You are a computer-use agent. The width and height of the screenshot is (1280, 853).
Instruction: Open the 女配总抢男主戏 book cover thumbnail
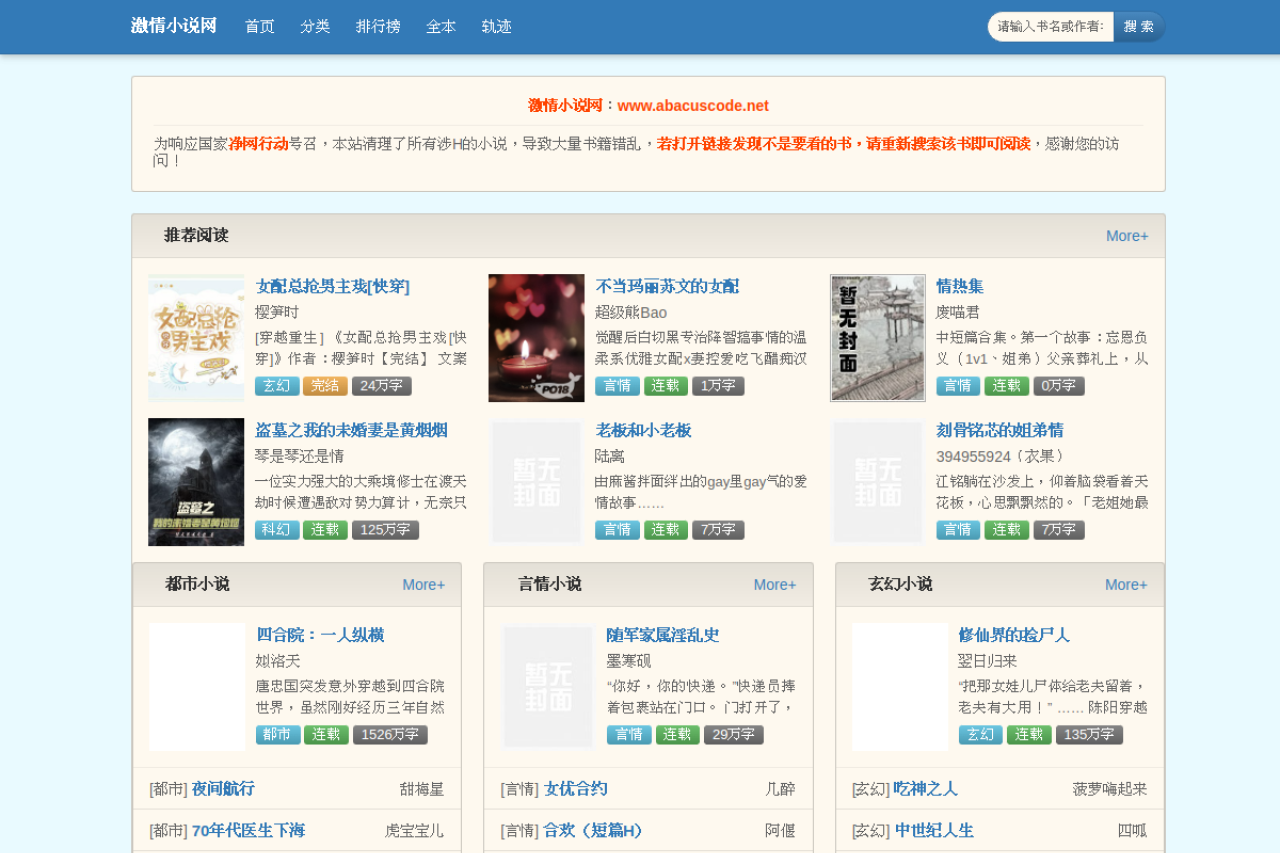(196, 338)
